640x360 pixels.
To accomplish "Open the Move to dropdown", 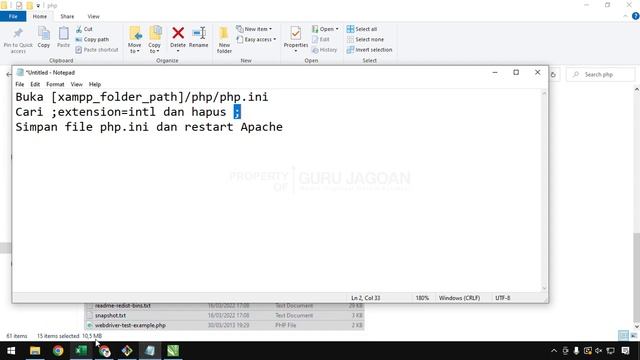I will 134,40.
